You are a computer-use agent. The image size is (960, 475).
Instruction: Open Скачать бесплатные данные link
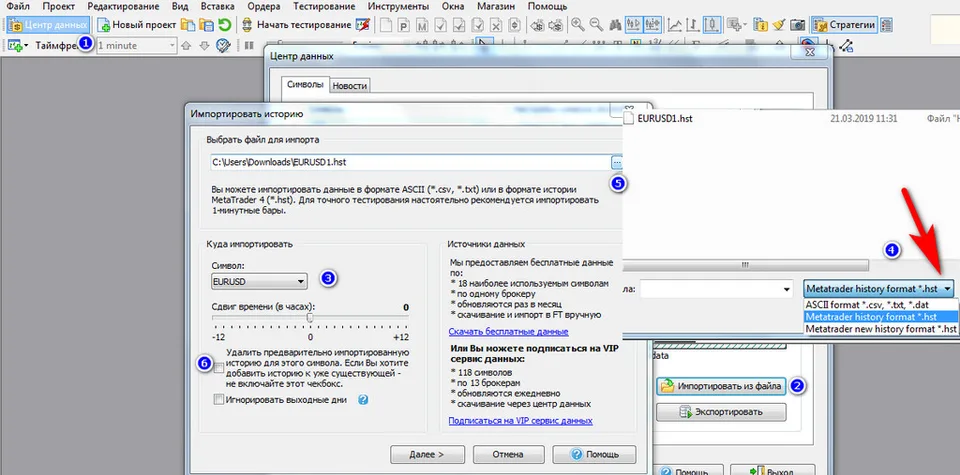click(509, 332)
